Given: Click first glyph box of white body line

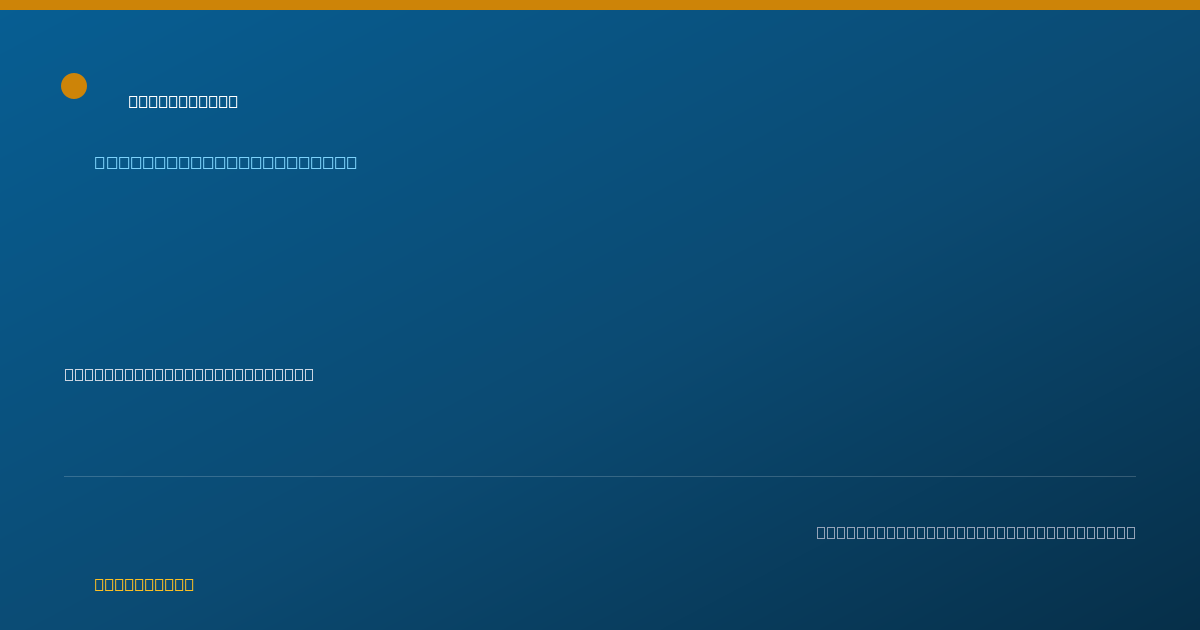Looking at the screenshot, I should pyautogui.click(x=70, y=374).
